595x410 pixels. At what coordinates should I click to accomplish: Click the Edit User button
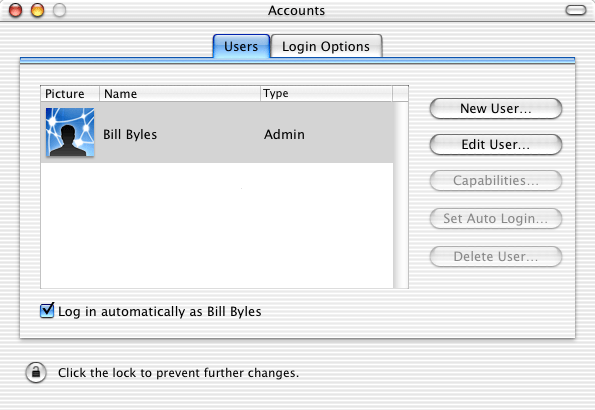coord(496,145)
